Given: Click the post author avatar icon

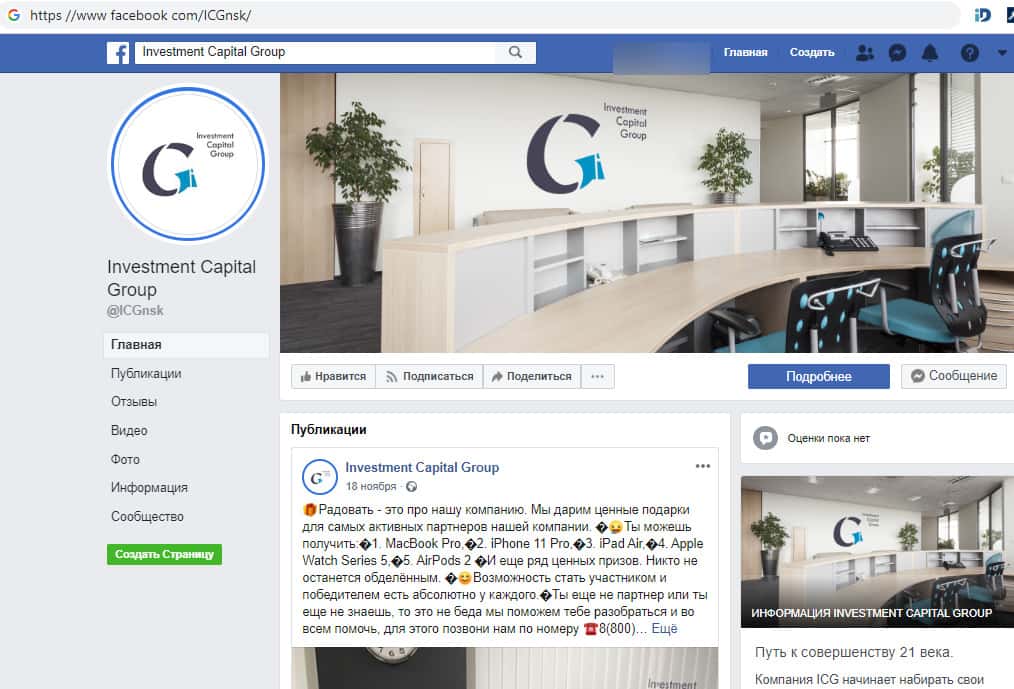Looking at the screenshot, I should (x=319, y=477).
